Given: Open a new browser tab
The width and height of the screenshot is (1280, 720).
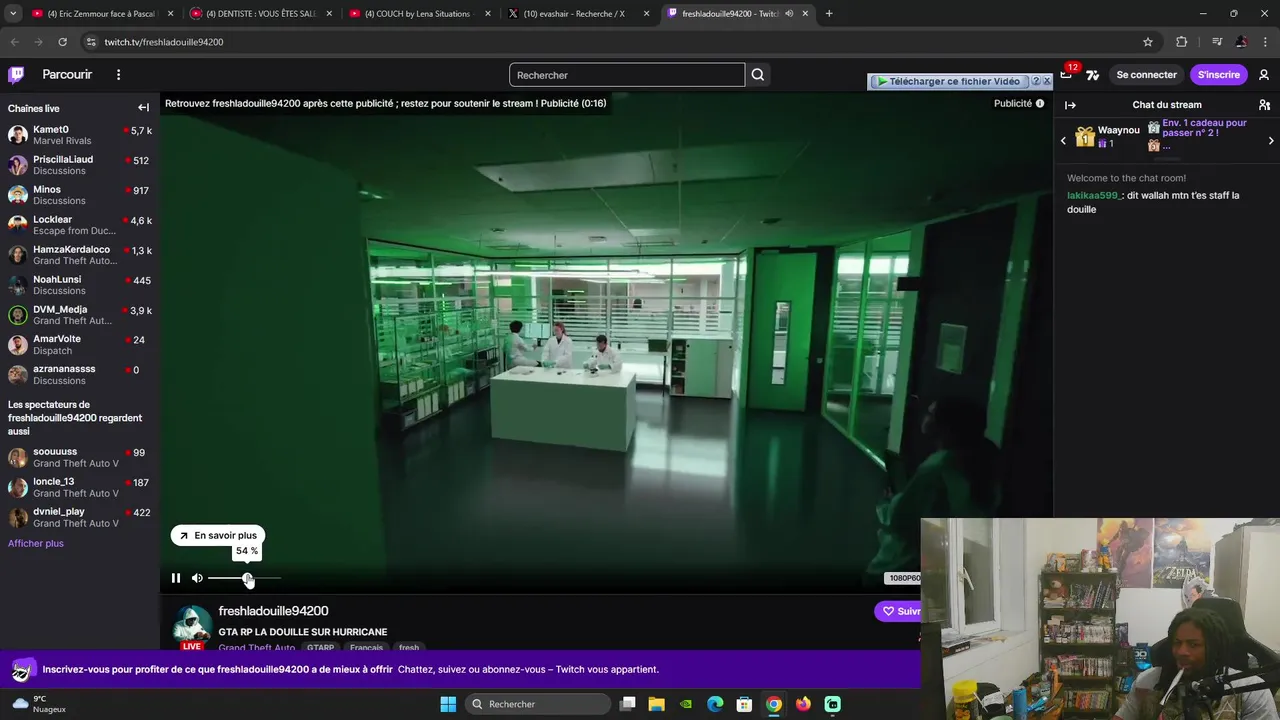Looking at the screenshot, I should tap(829, 14).
